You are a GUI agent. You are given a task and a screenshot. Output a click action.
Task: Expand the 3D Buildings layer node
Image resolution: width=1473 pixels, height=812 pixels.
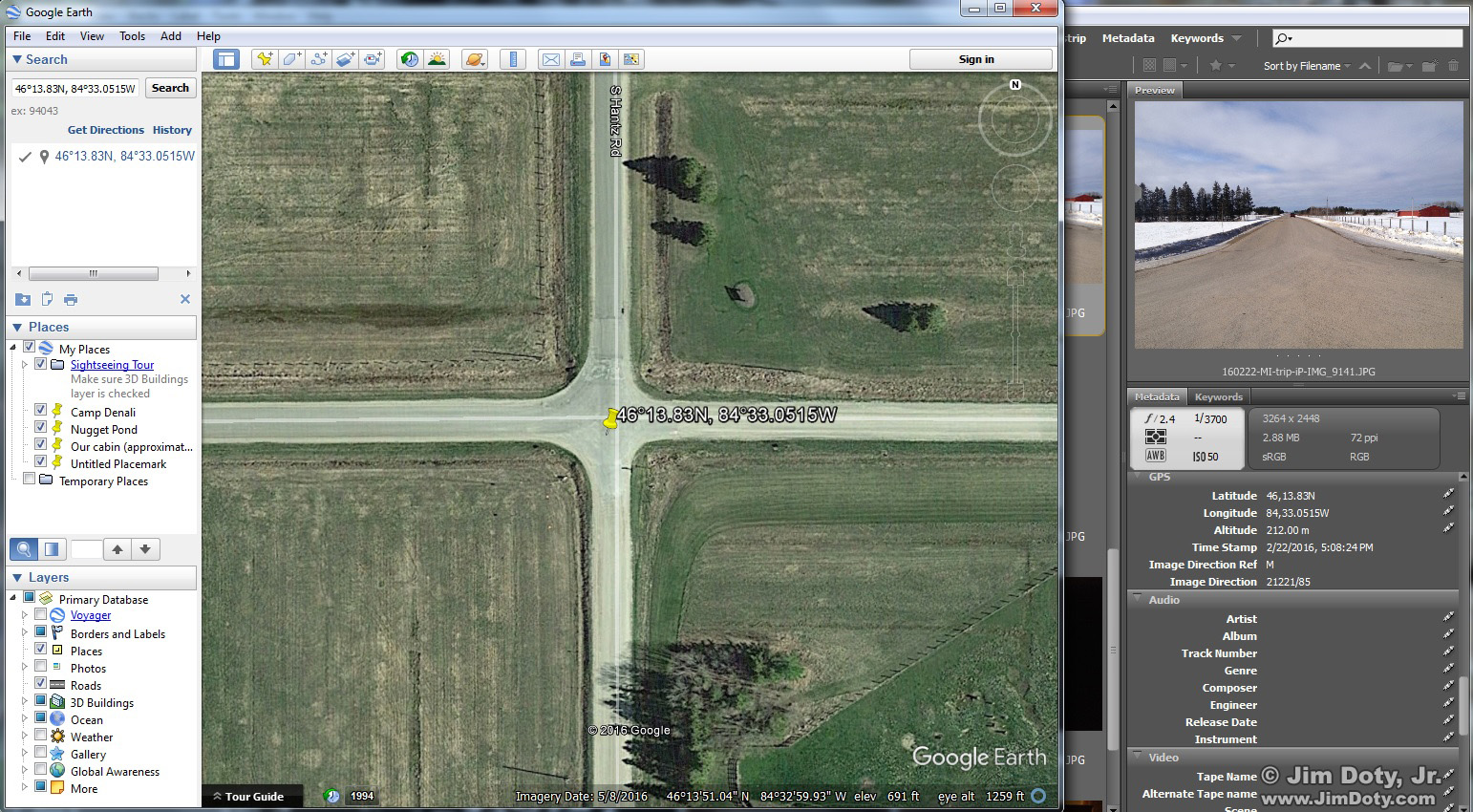(x=25, y=701)
